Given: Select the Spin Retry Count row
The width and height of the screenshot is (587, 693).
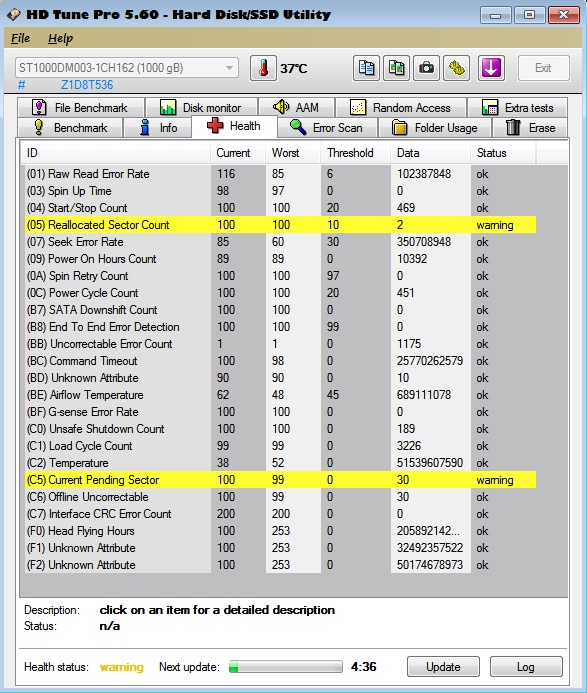Looking at the screenshot, I should point(280,276).
